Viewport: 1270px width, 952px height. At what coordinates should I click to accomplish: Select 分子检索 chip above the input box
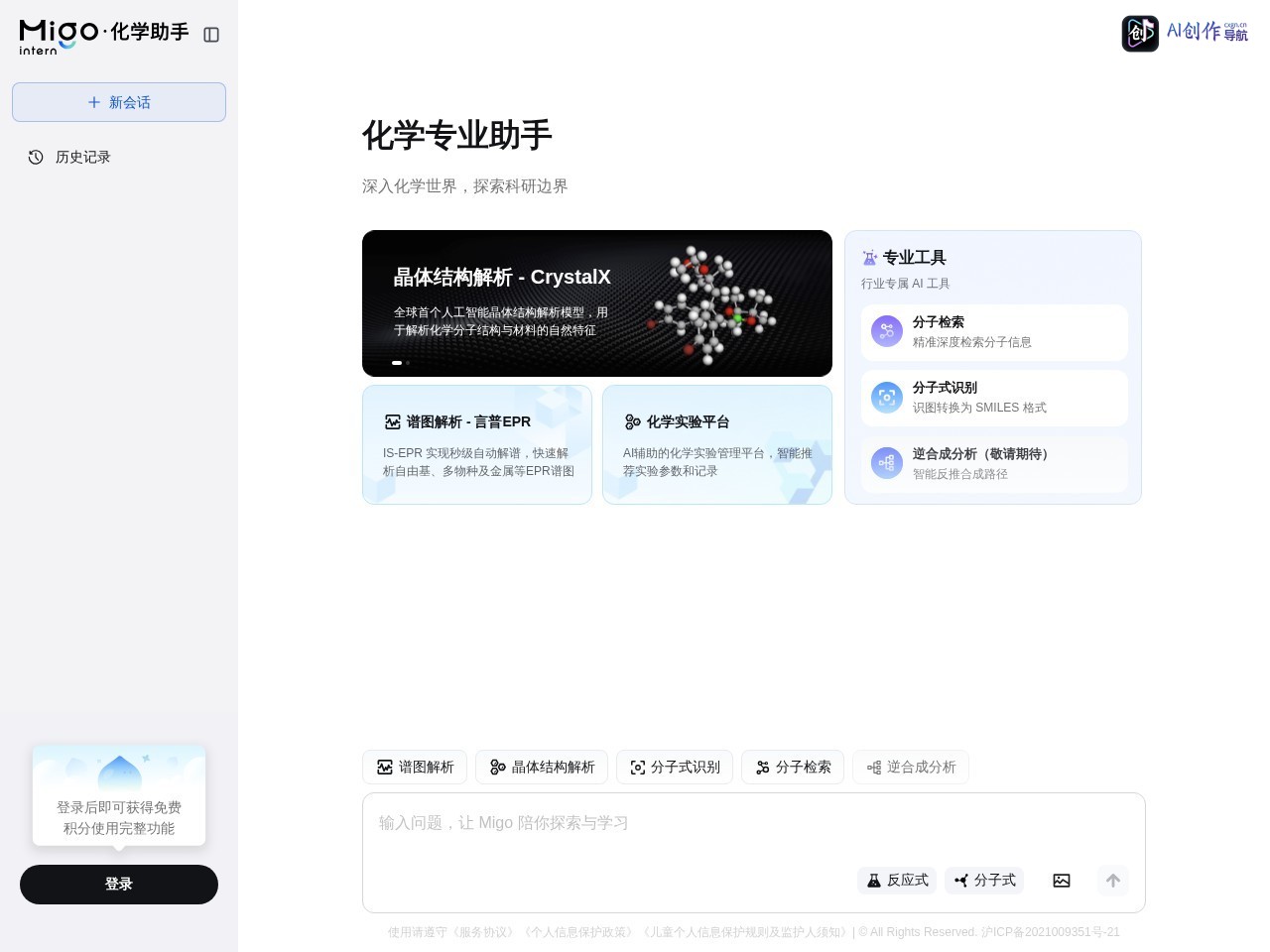[x=793, y=768]
